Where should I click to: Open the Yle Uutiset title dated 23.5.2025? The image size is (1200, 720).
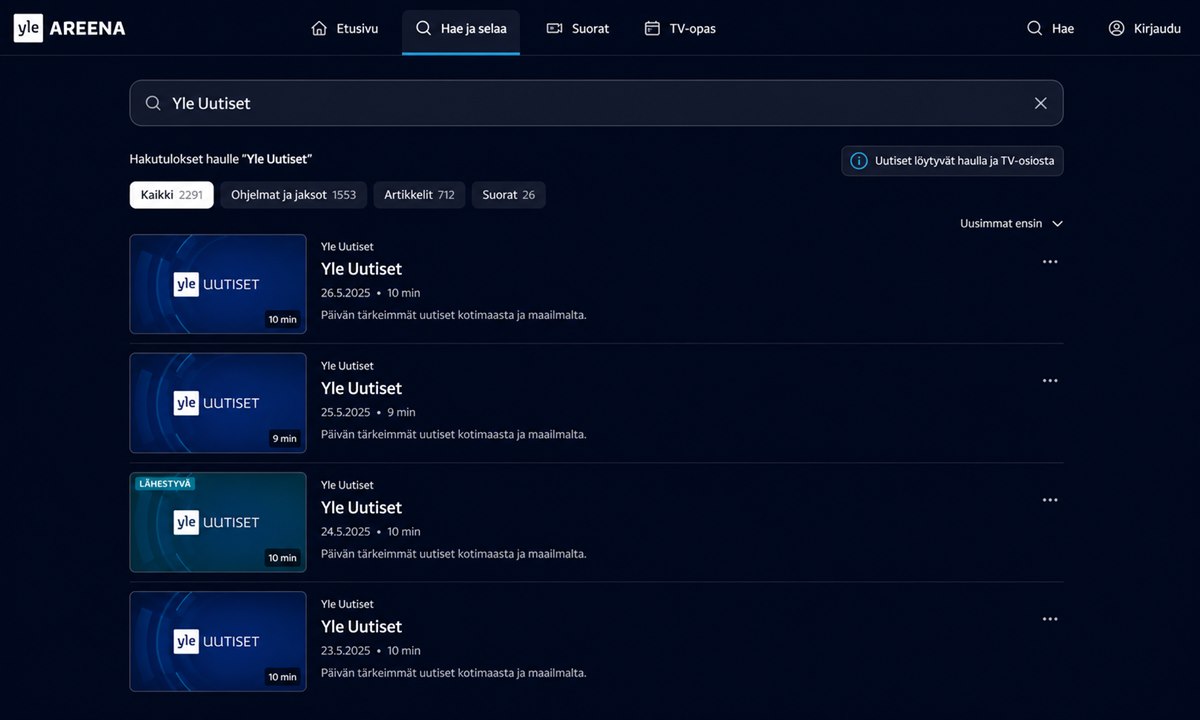[361, 626]
